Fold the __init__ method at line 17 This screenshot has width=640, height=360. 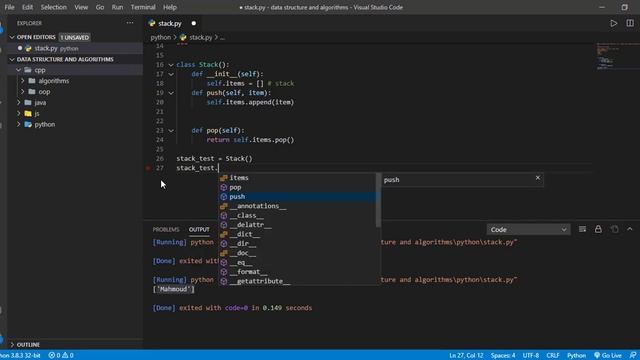171,74
